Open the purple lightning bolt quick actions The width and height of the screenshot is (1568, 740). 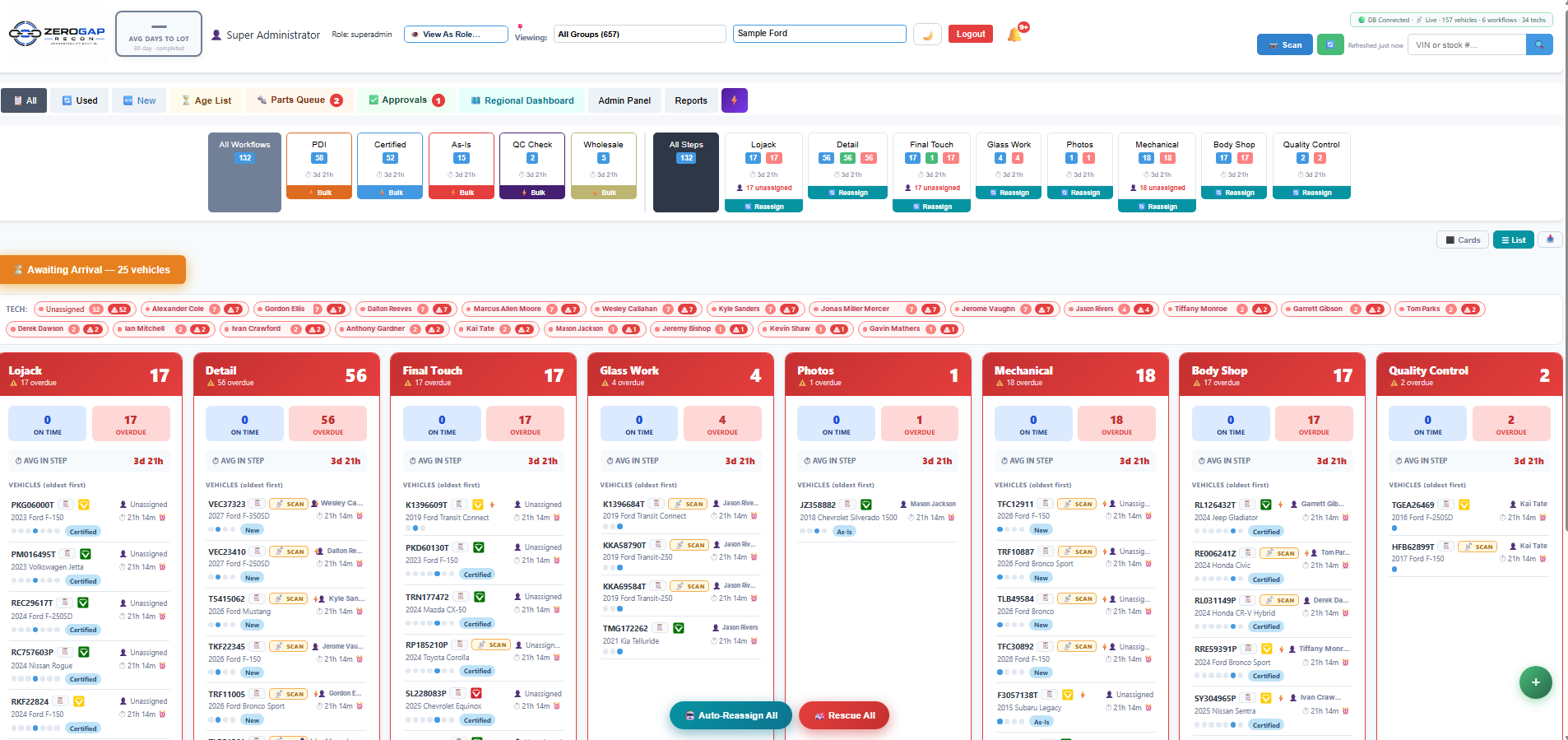coord(735,100)
